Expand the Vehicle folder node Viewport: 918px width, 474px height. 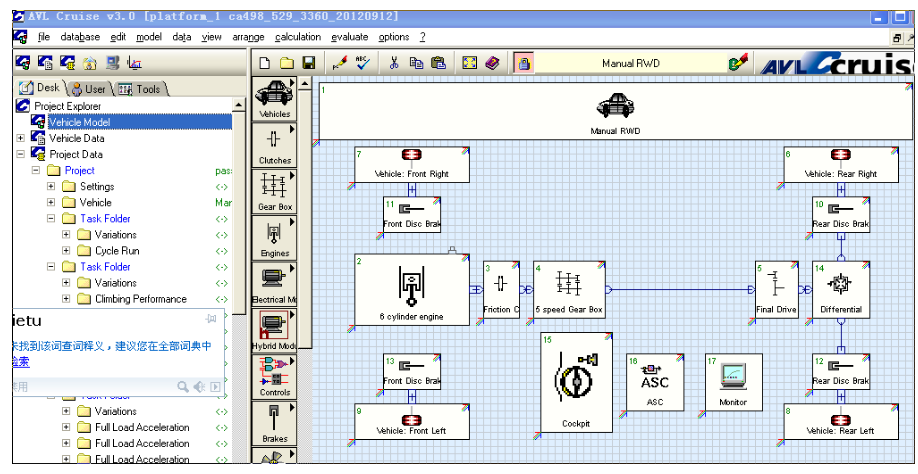[51, 202]
